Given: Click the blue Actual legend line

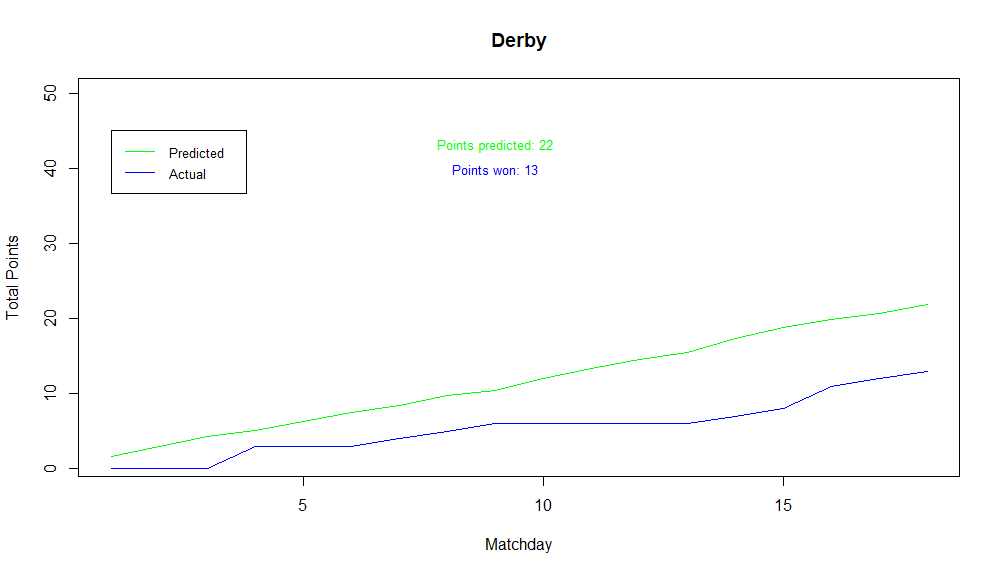Looking at the screenshot, I should pos(140,173).
